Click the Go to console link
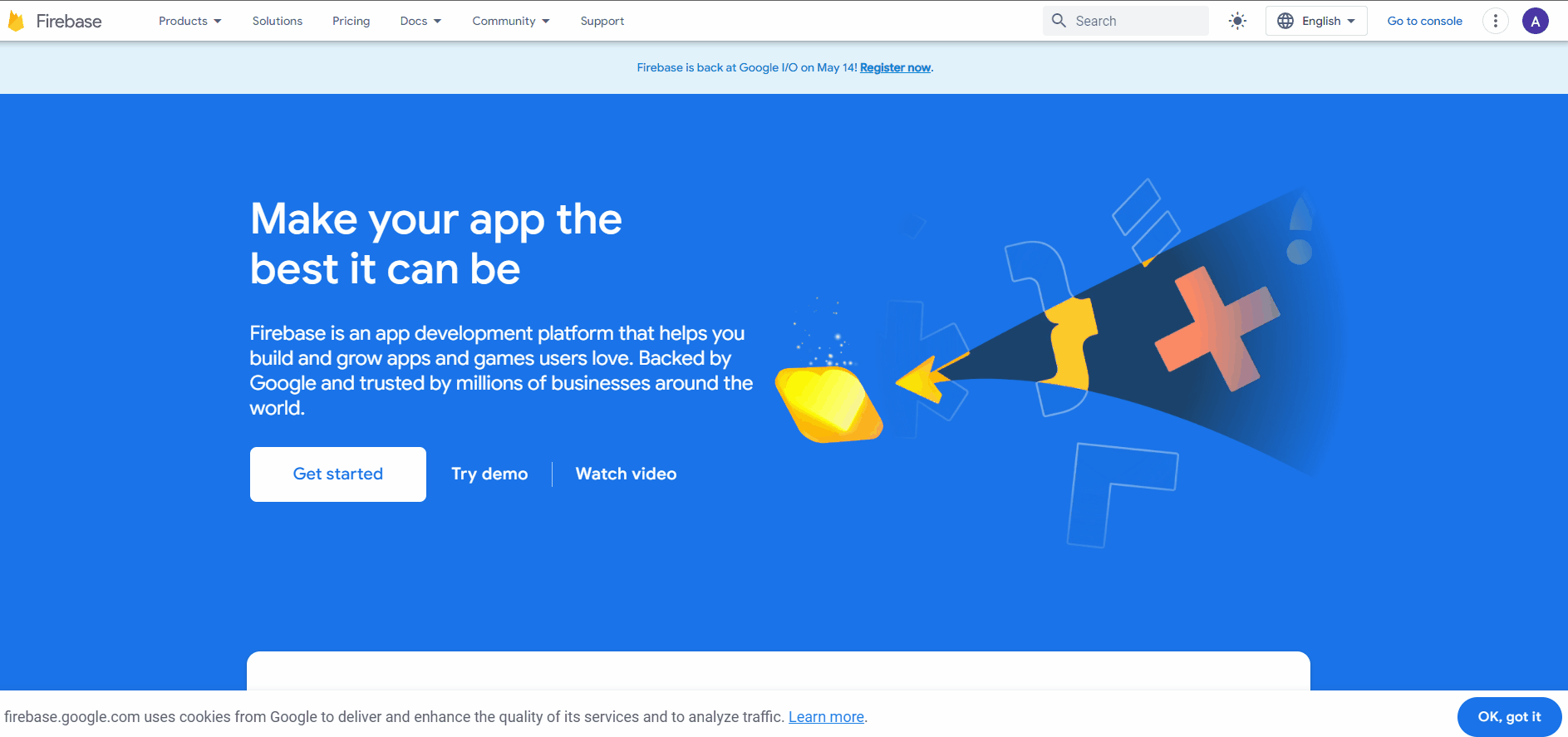 pyautogui.click(x=1424, y=21)
